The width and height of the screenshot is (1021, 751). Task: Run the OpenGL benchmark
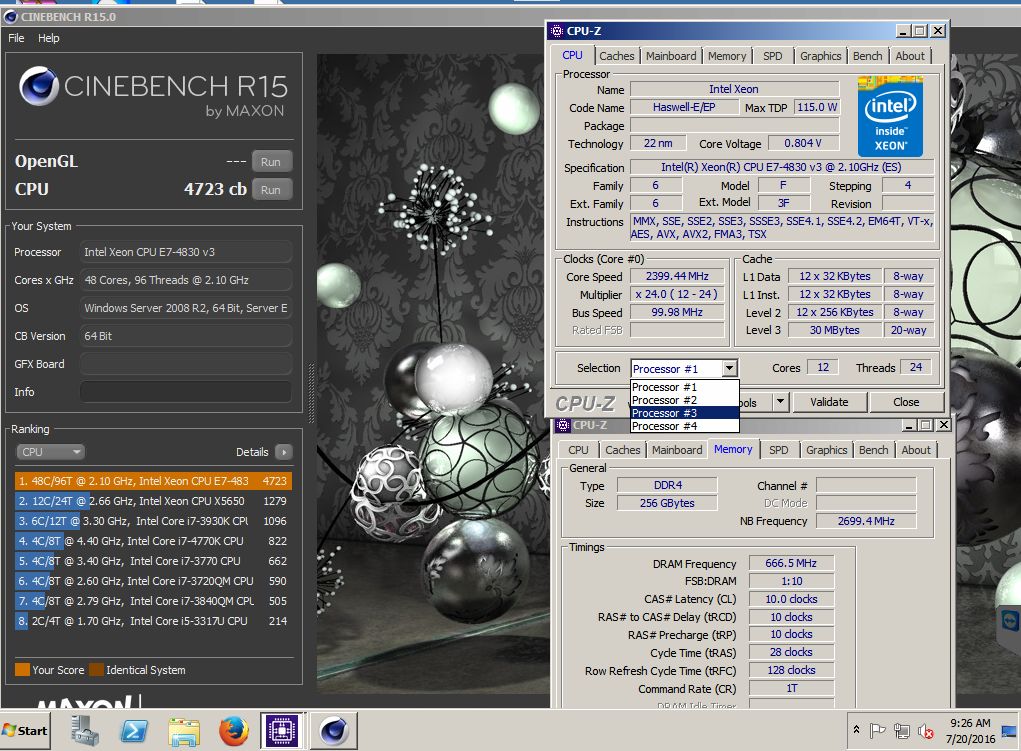pos(271,162)
